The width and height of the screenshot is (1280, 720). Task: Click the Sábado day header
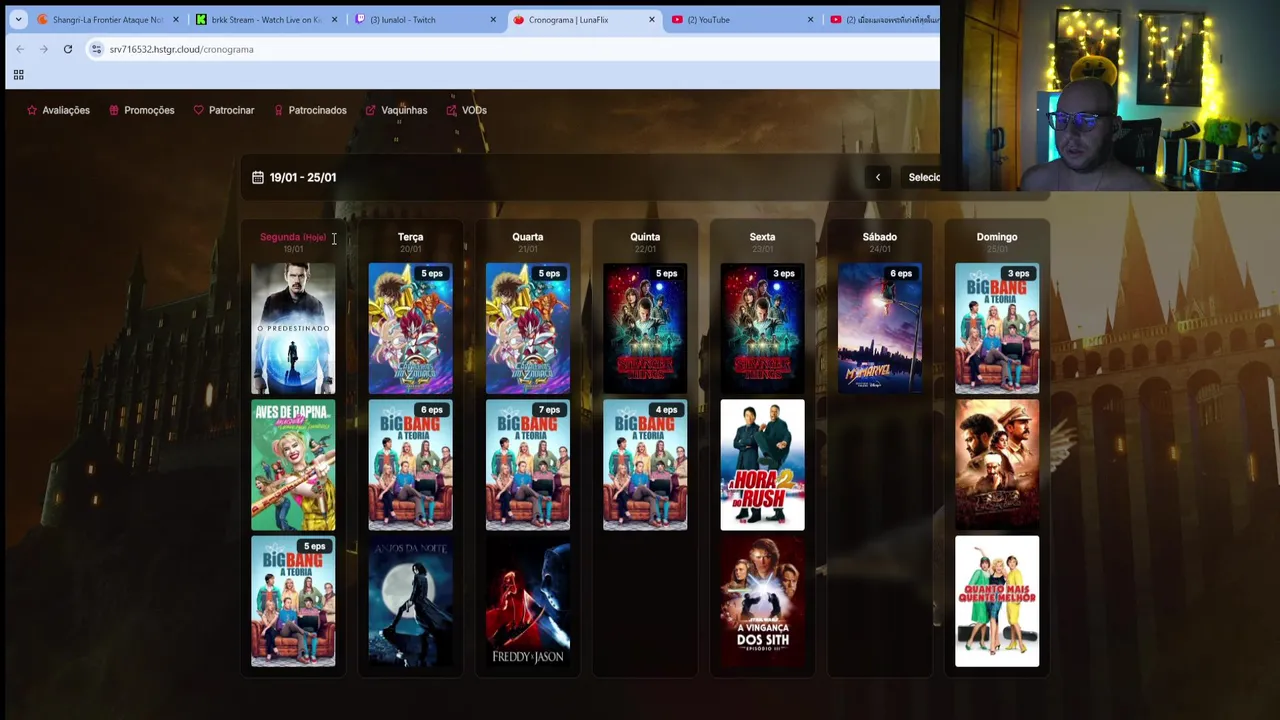click(x=880, y=237)
